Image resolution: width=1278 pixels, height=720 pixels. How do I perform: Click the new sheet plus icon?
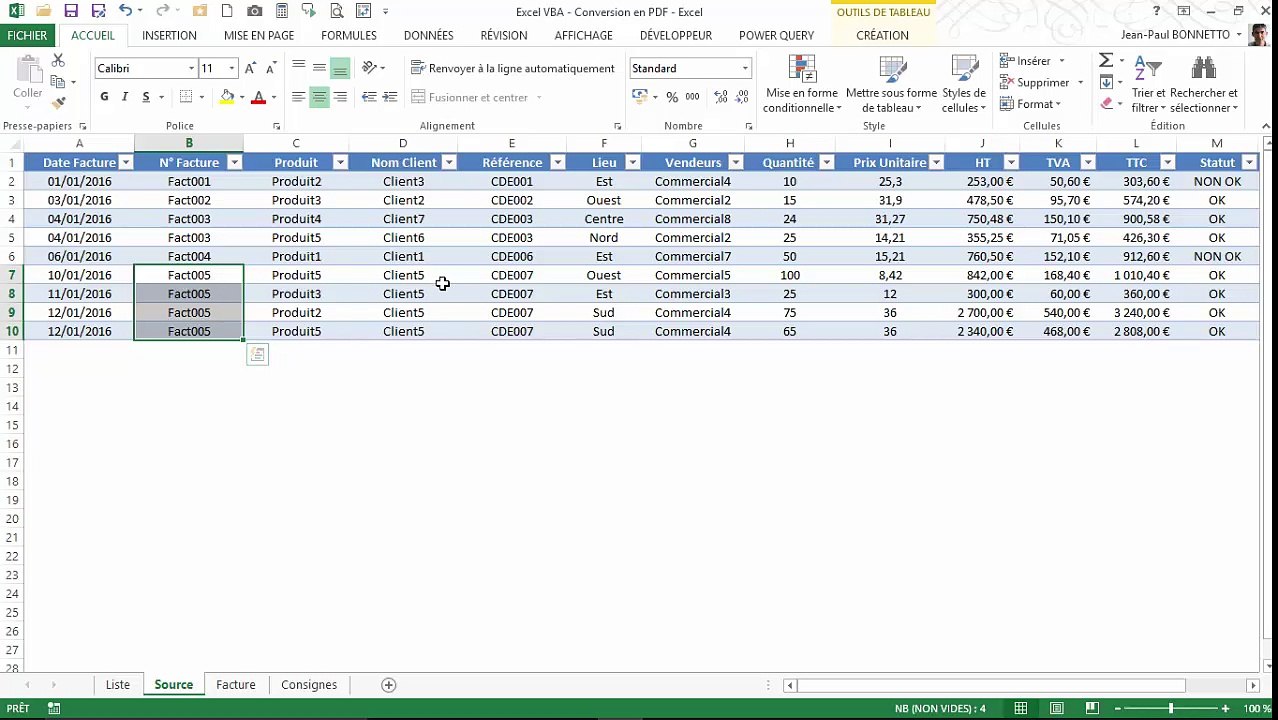click(x=389, y=685)
